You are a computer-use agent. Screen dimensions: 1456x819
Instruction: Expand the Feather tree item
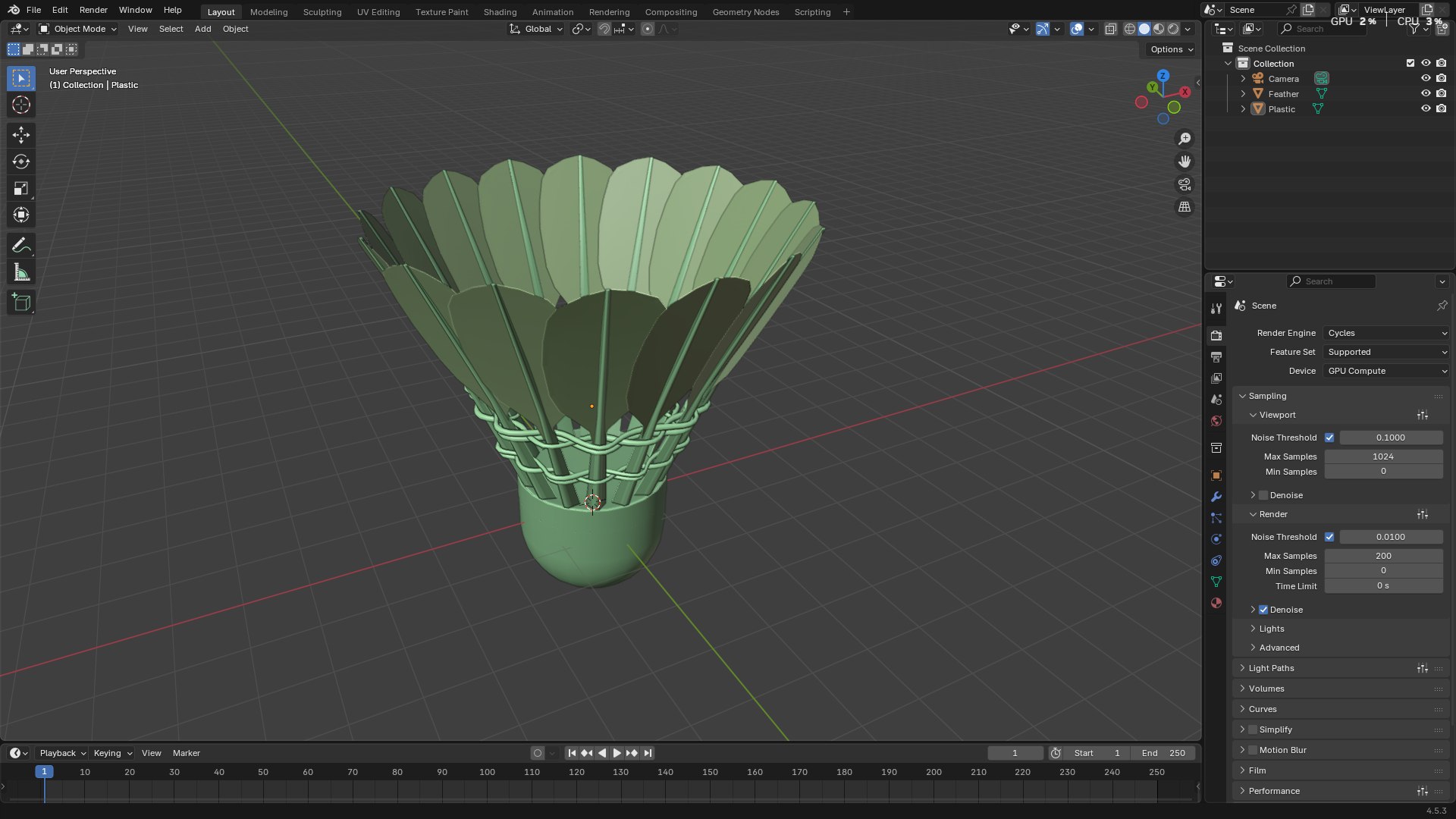click(x=1243, y=94)
